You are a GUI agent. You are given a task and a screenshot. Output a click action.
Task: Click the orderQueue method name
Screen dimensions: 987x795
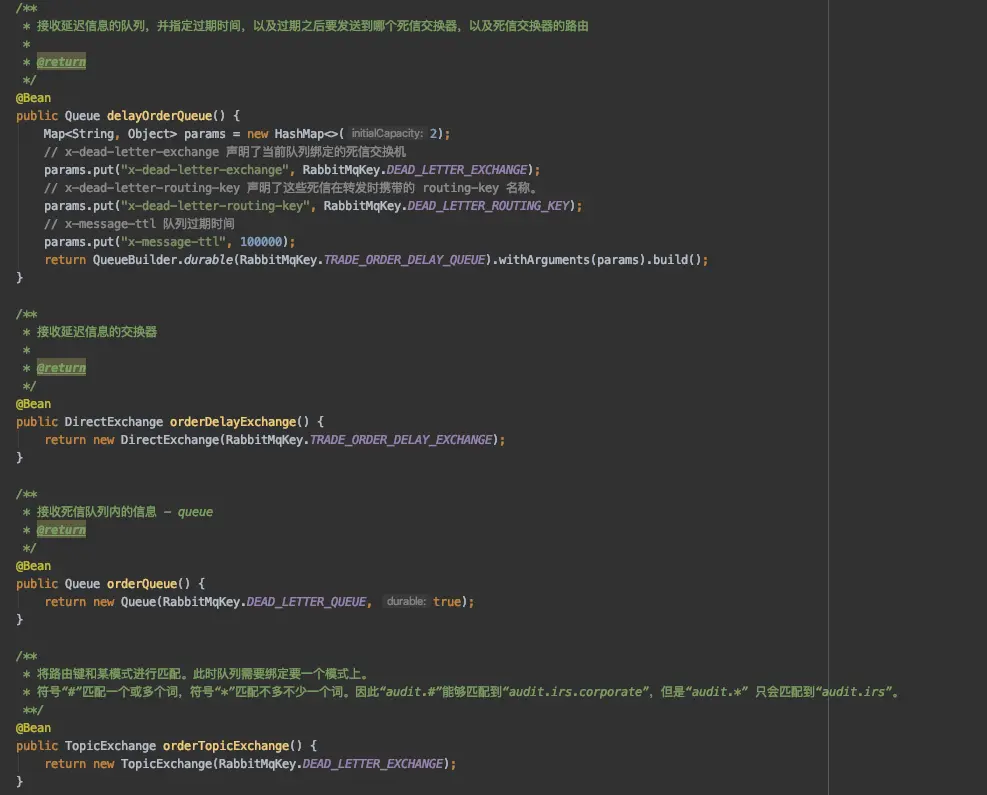(x=142, y=584)
